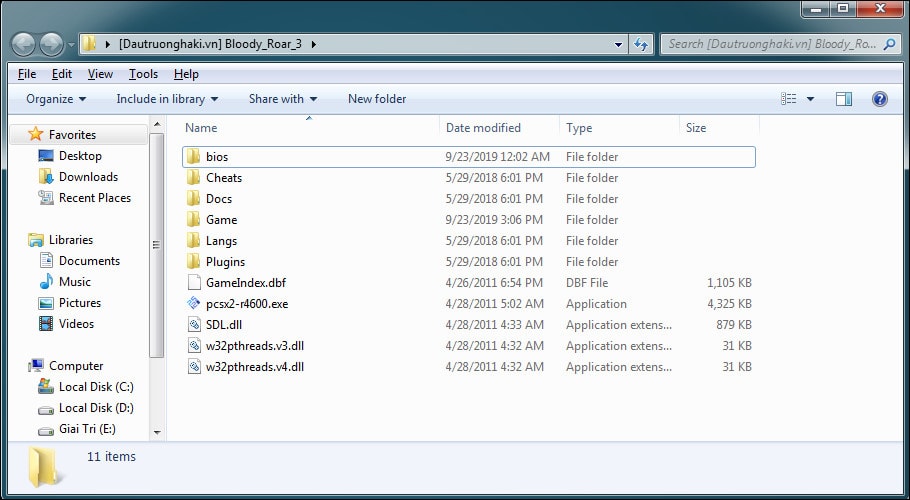Image resolution: width=910 pixels, height=500 pixels.
Task: Open Include in library dropdown
Action: tap(167, 99)
